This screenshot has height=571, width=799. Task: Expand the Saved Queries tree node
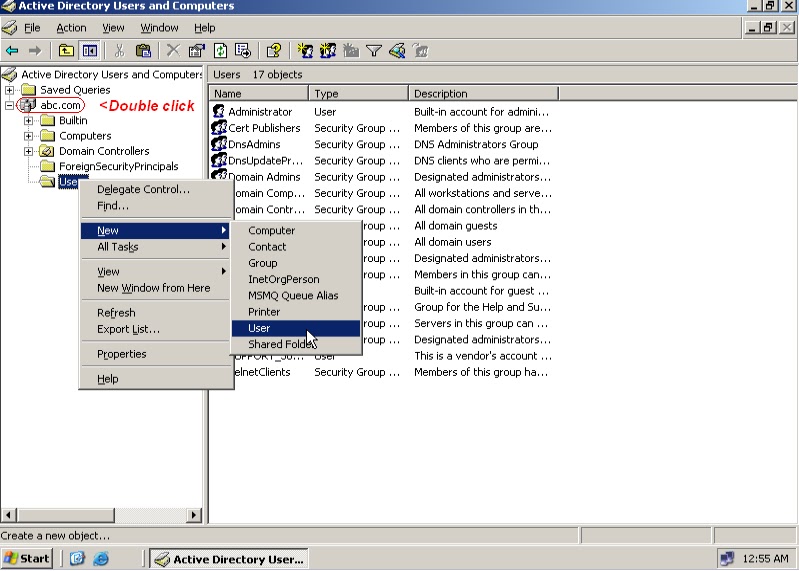pyautogui.click(x=9, y=90)
